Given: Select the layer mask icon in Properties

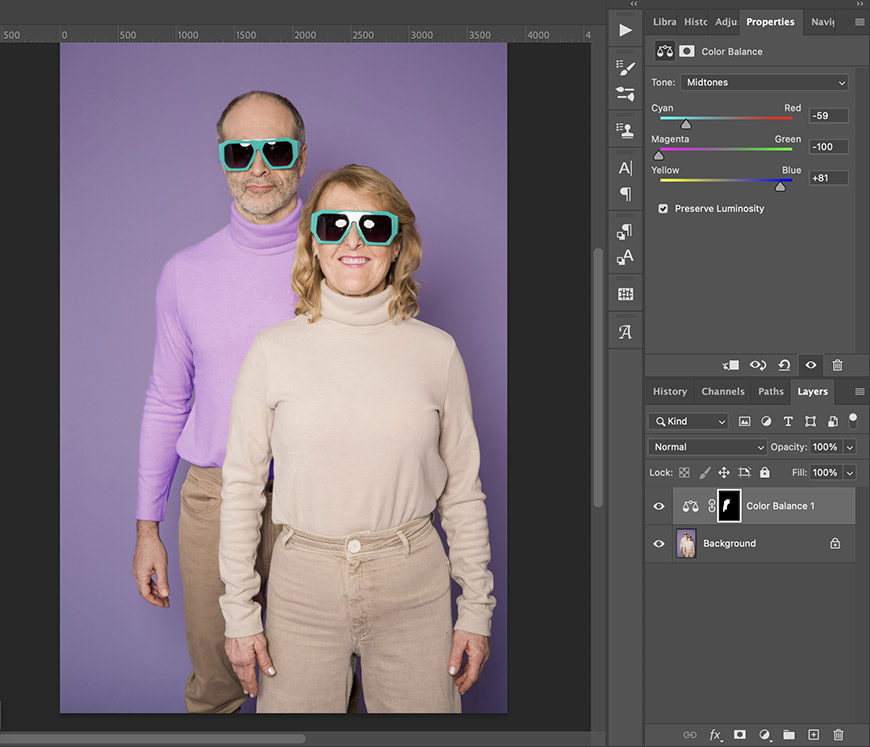Looking at the screenshot, I should coord(686,51).
